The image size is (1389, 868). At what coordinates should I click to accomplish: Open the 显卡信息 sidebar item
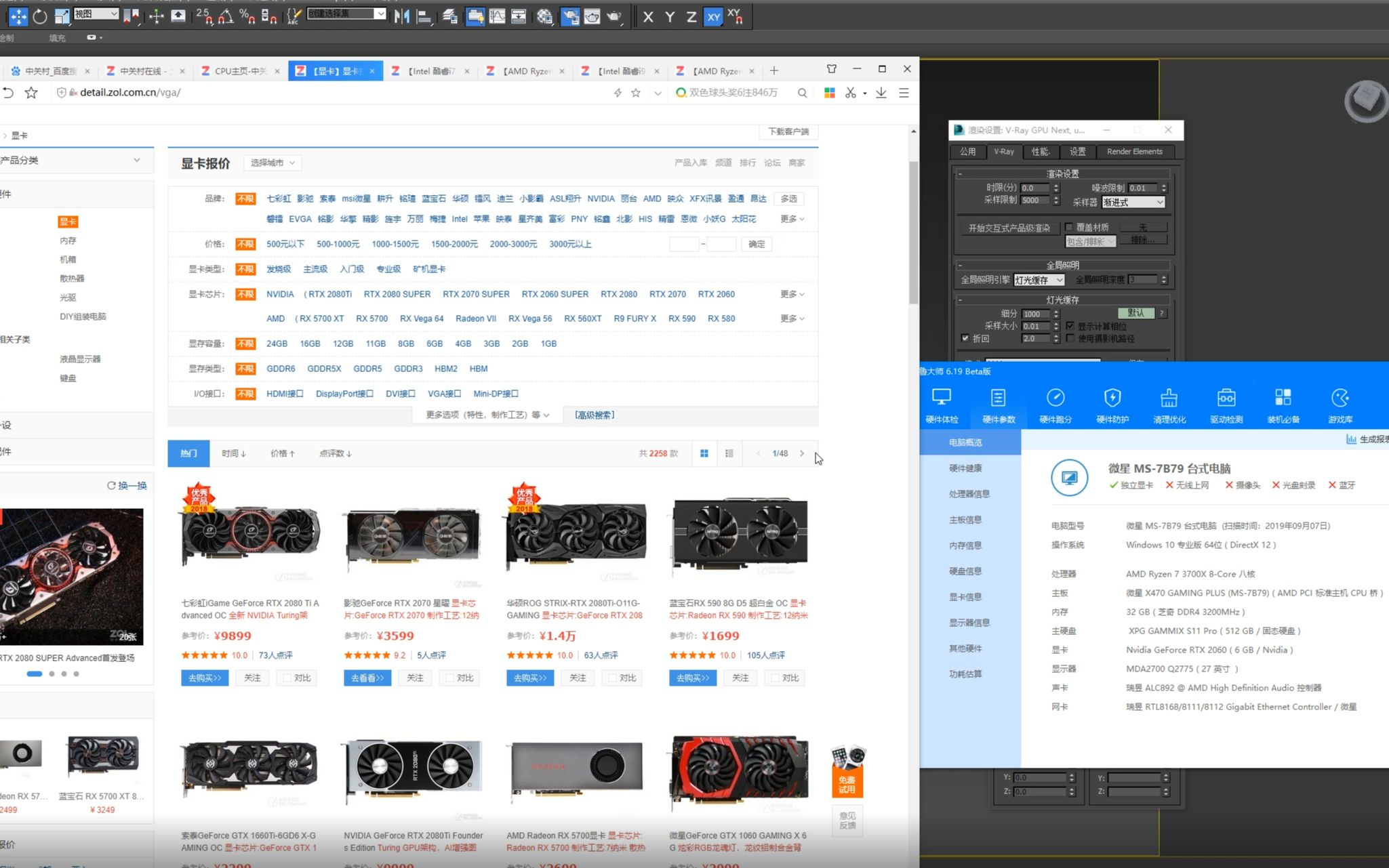[x=965, y=597]
